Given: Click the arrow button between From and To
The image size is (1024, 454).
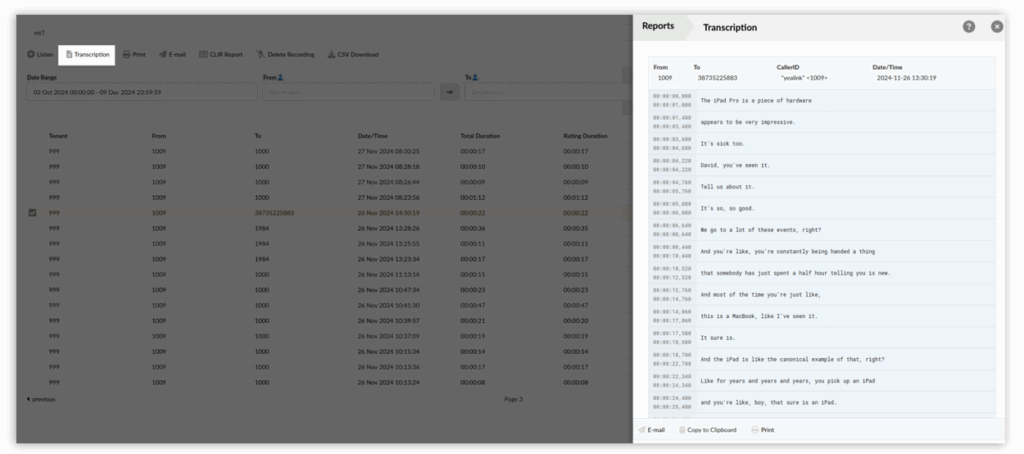Looking at the screenshot, I should [x=449, y=92].
